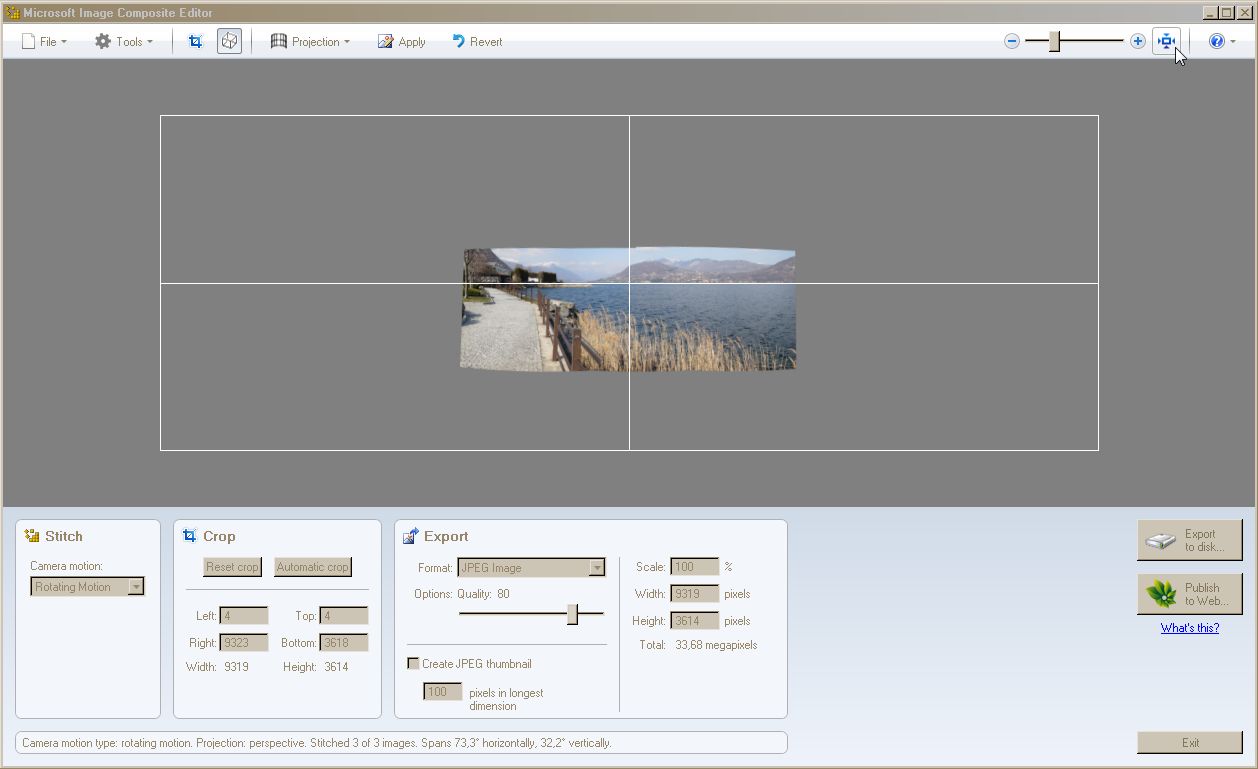This screenshot has width=1258, height=769.
Task: Click the zoom out minus icon
Action: point(1012,41)
